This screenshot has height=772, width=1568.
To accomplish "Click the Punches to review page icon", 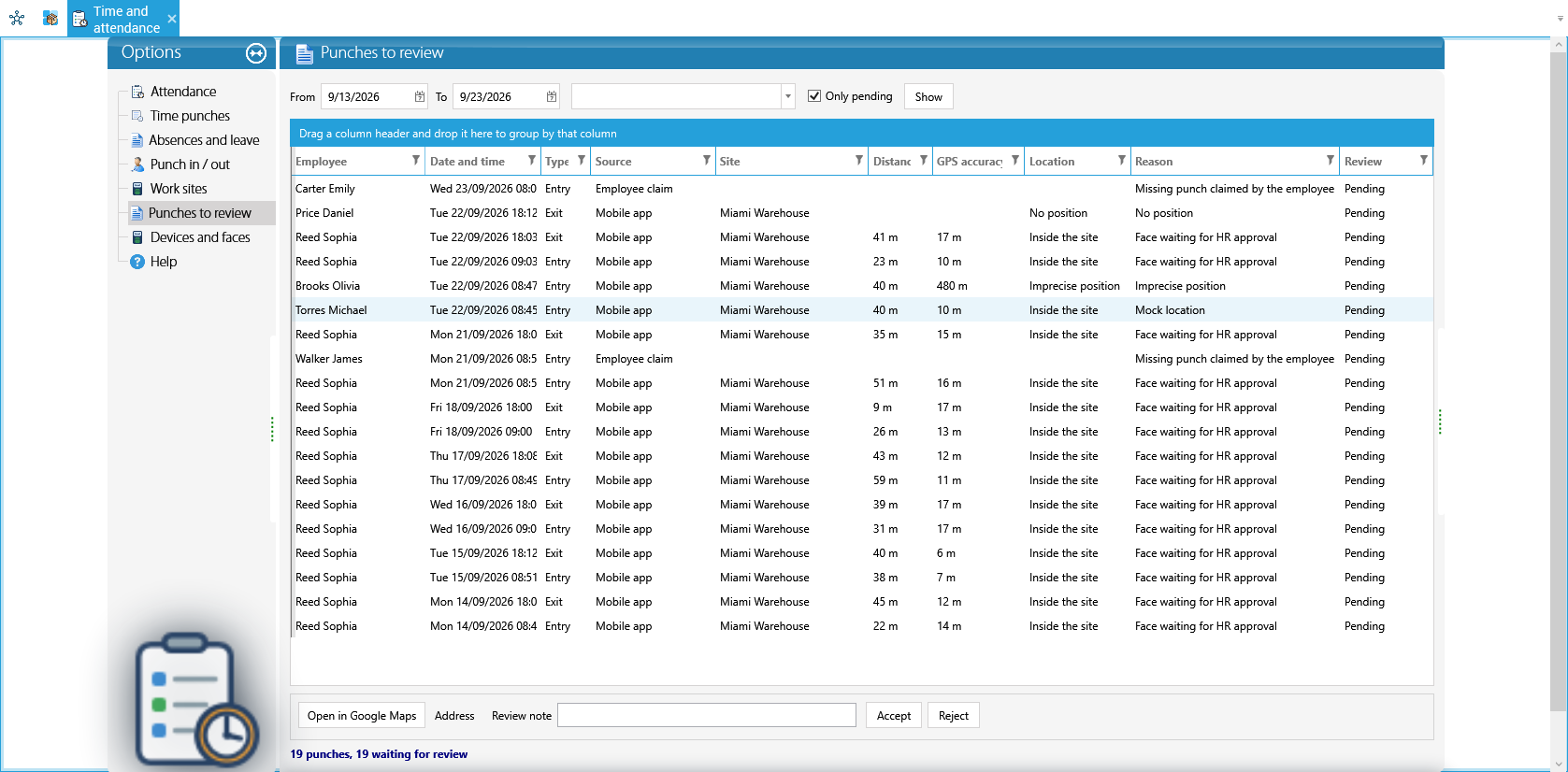I will click(137, 213).
